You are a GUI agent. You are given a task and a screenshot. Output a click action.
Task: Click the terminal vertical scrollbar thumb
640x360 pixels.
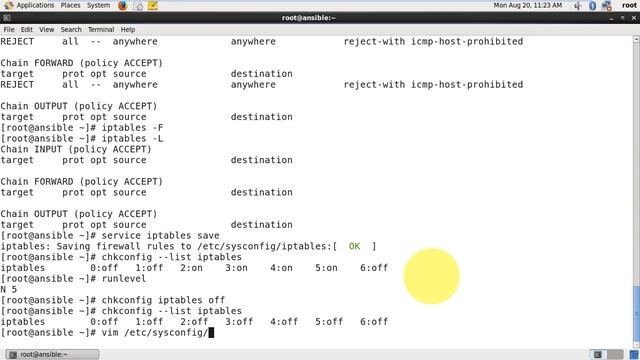636,313
